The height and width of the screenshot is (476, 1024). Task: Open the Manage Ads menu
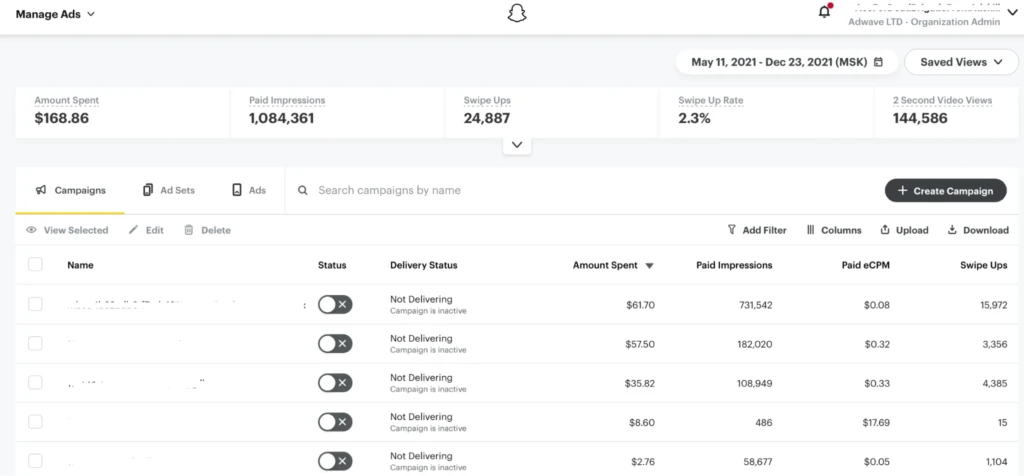pyautogui.click(x=55, y=14)
